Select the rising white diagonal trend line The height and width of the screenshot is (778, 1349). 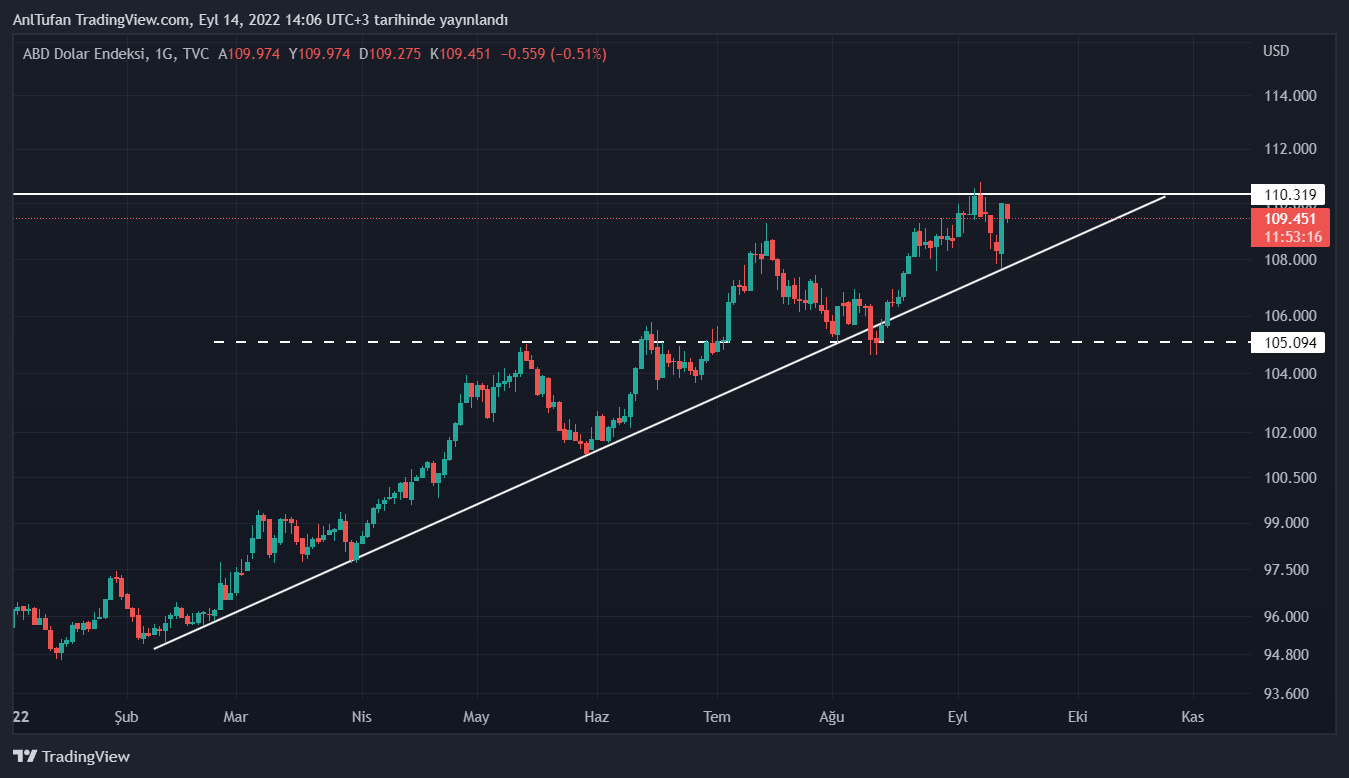pos(660,422)
